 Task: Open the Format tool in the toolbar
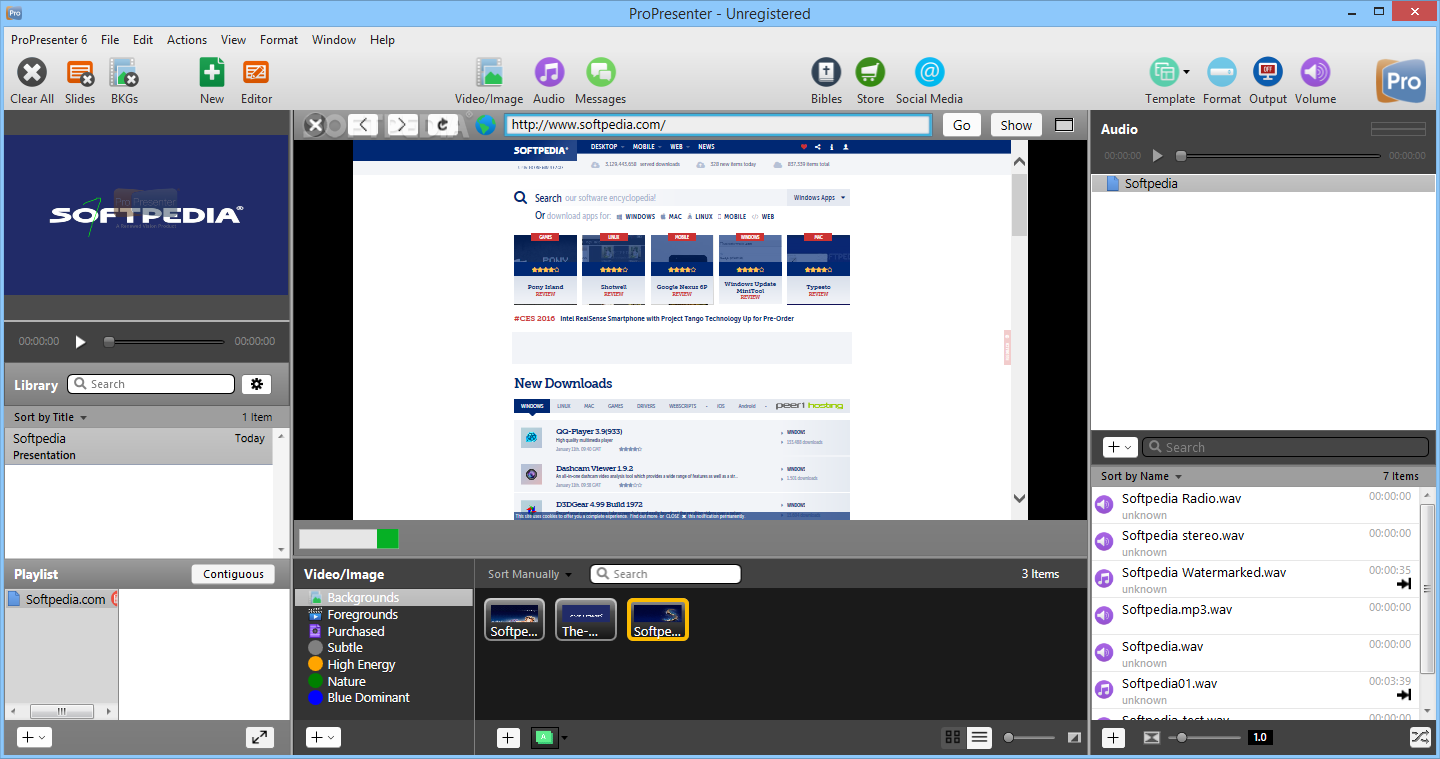(1222, 73)
